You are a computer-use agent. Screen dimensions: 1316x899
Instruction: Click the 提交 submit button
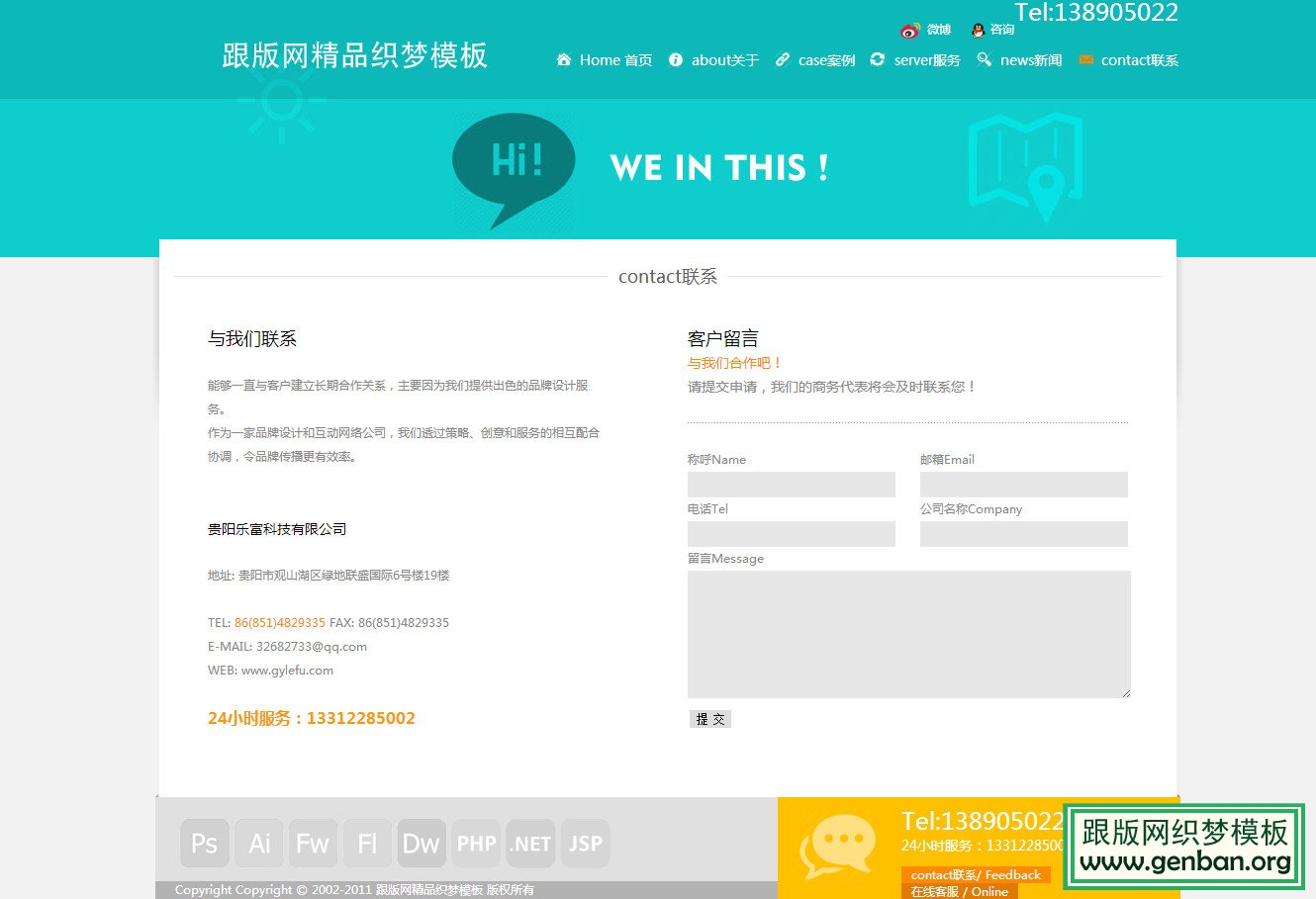(710, 719)
